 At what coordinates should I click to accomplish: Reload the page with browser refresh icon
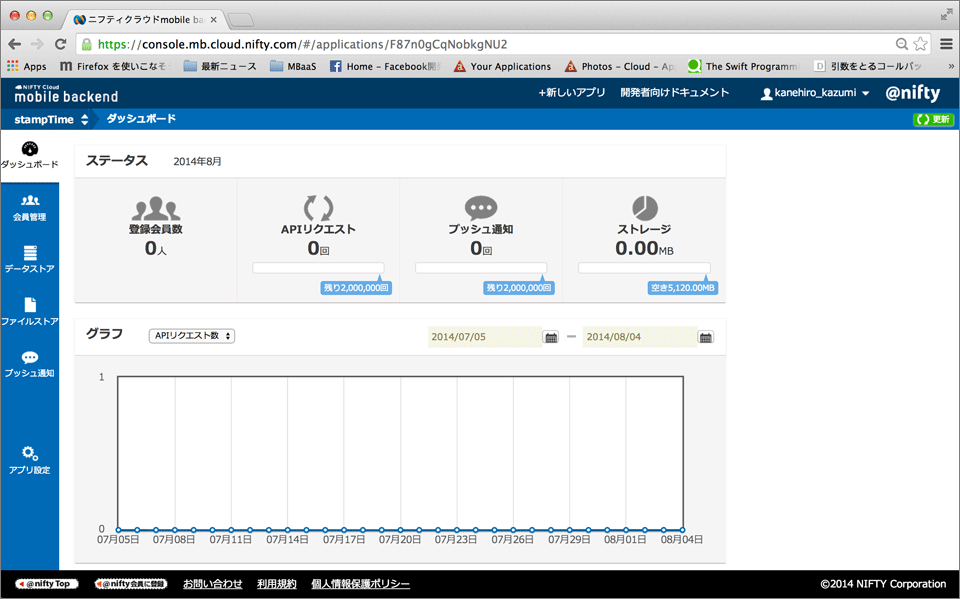point(60,44)
